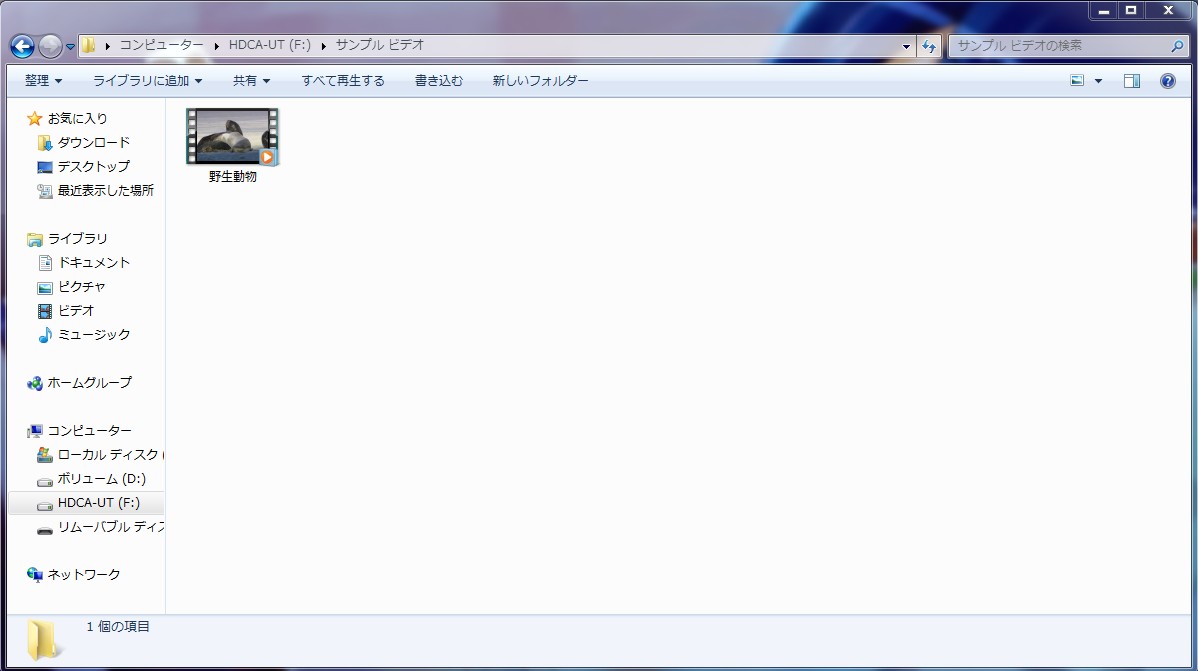Click the ピクチャ library icon
The image size is (1198, 671).
coord(45,287)
